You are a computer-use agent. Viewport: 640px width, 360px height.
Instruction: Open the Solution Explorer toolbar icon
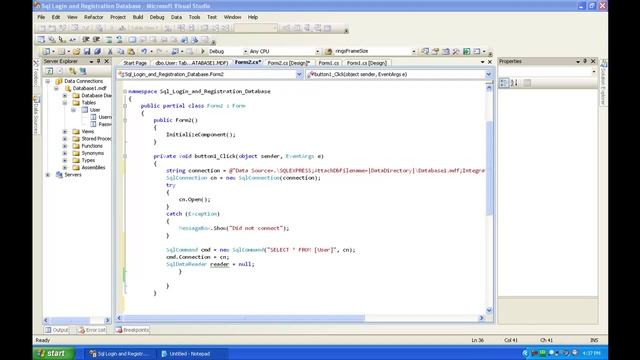coord(425,51)
